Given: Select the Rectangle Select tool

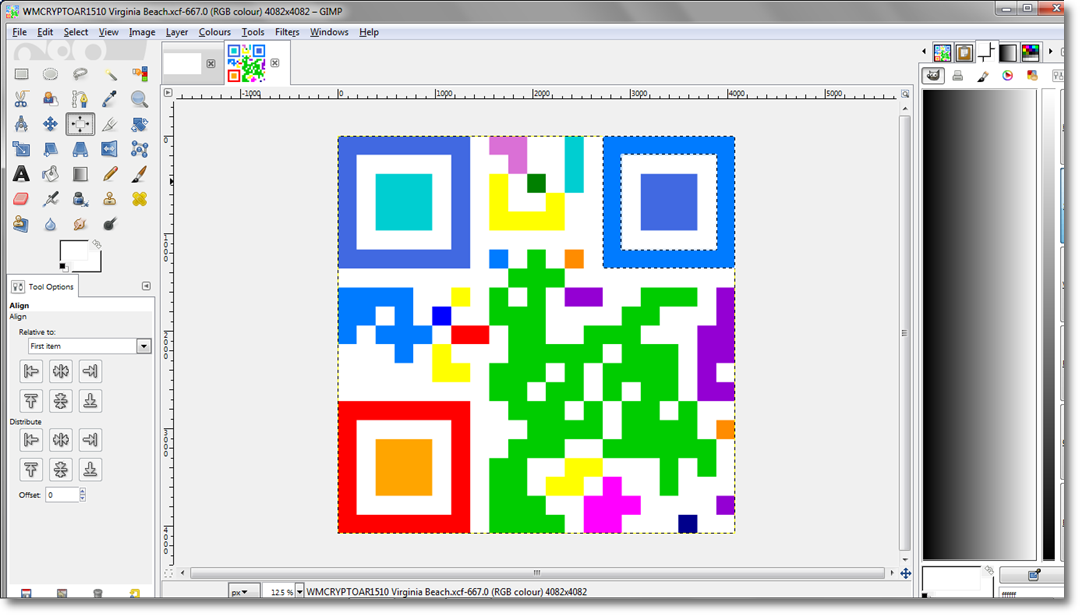Looking at the screenshot, I should click(x=21, y=74).
